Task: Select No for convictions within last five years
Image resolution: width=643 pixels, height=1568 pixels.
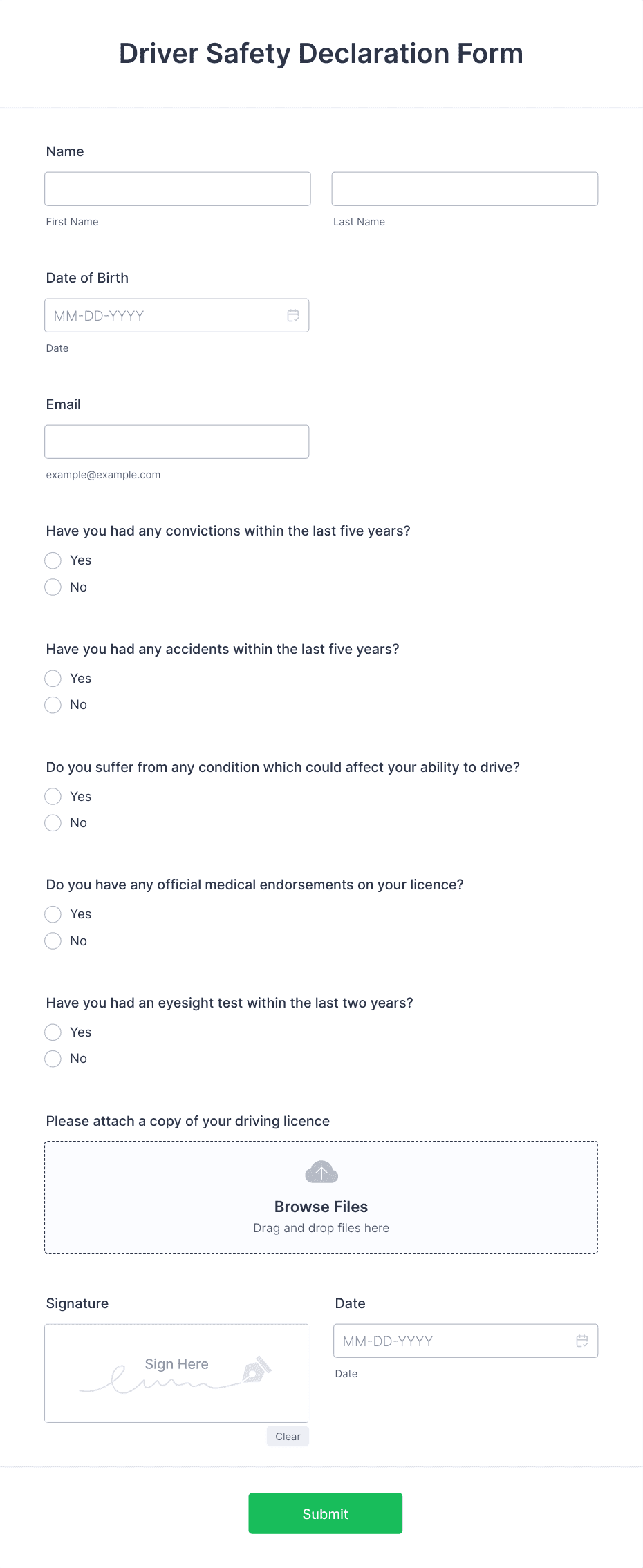Action: [x=53, y=587]
